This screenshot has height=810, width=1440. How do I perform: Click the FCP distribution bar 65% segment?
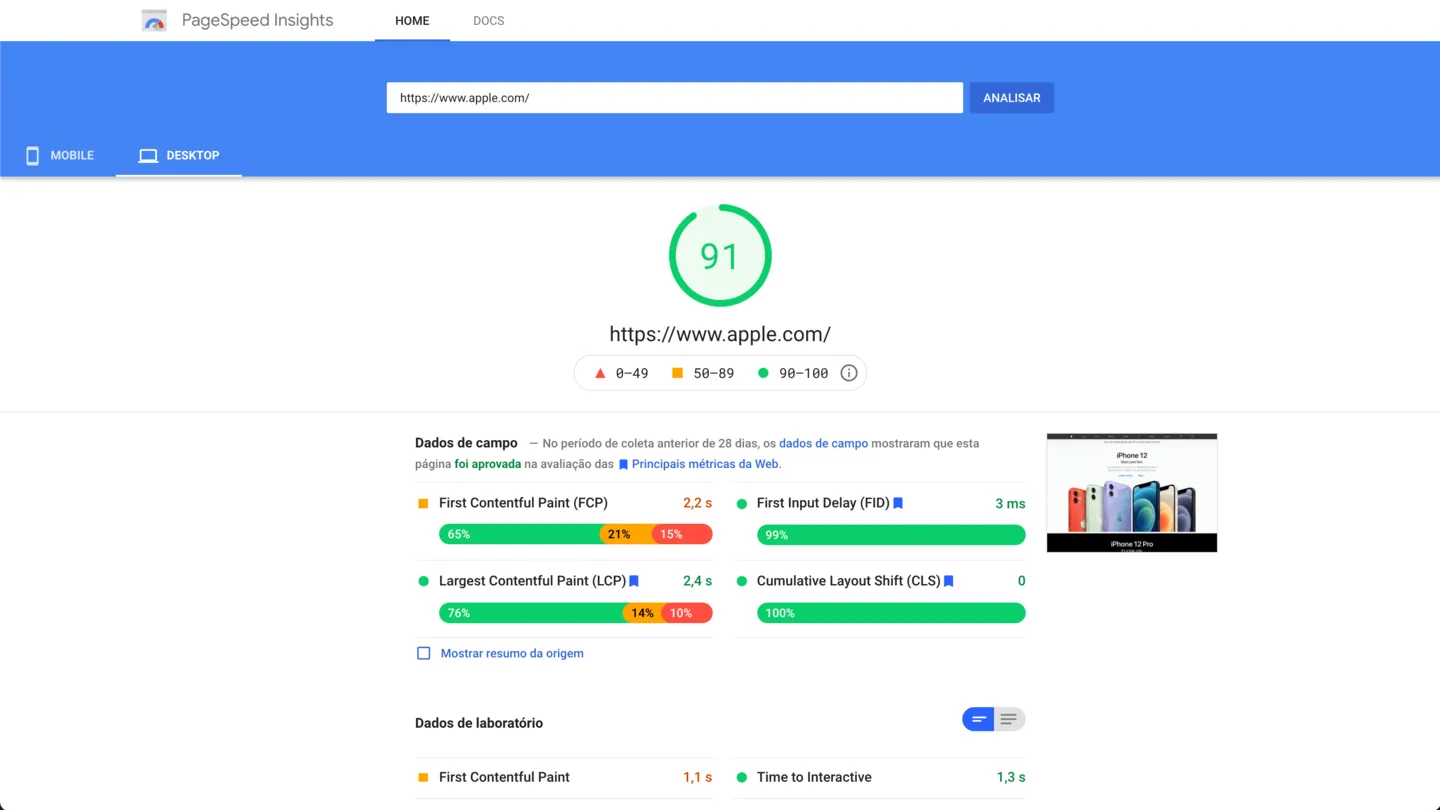pyautogui.click(x=519, y=534)
